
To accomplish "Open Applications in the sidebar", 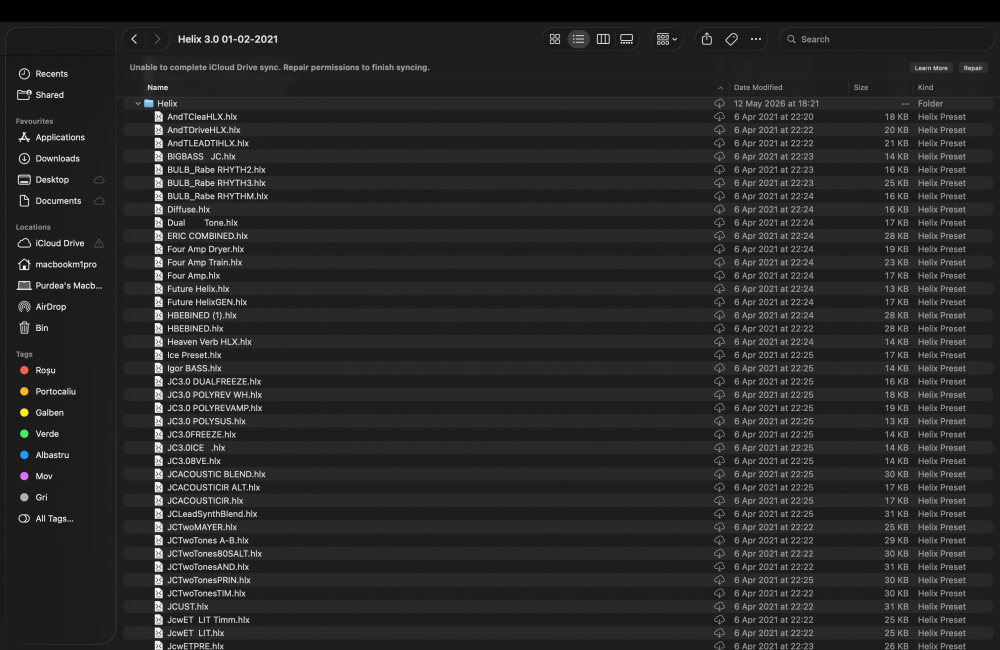I will 60,137.
